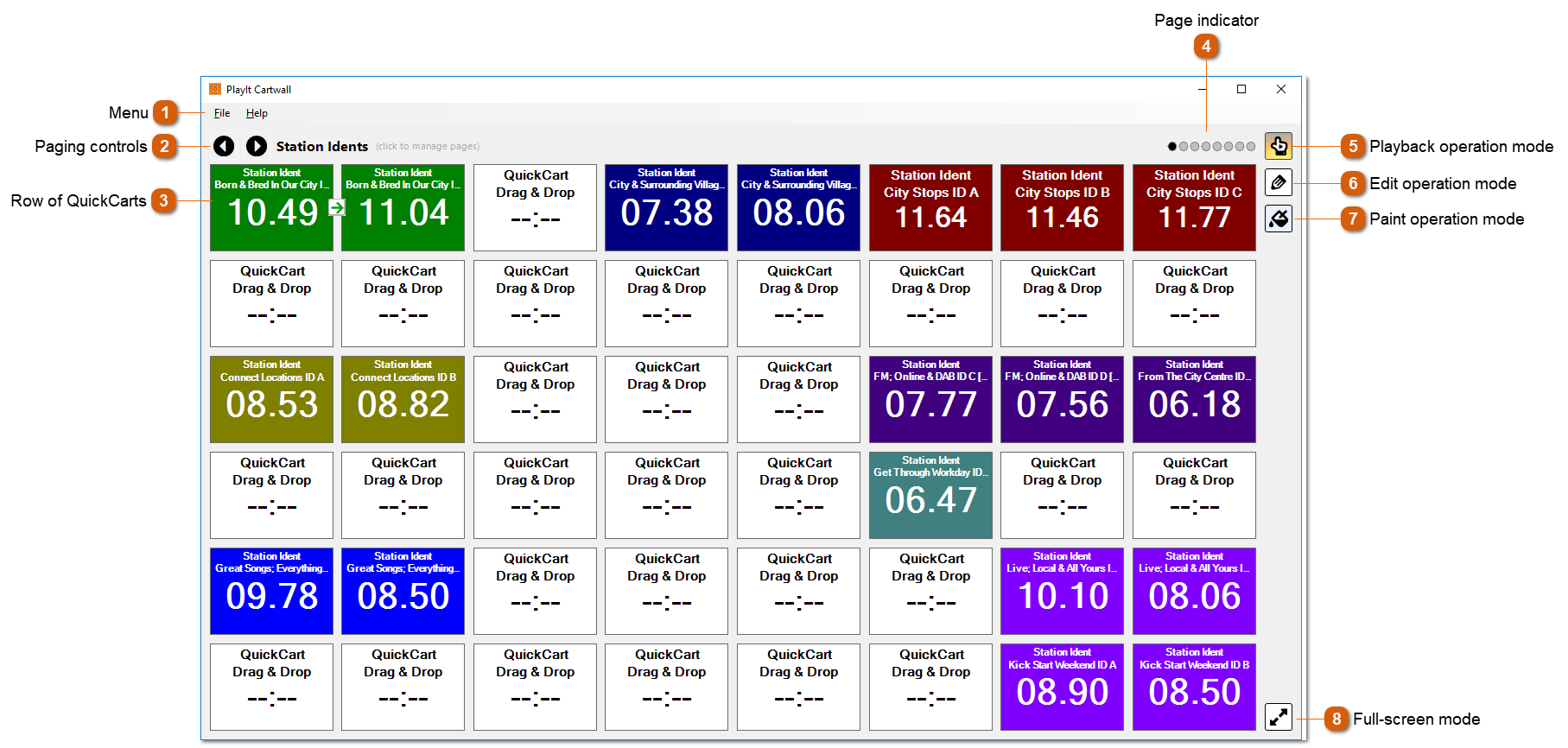
Task: Play the City Stops ID A cart
Action: [x=930, y=208]
